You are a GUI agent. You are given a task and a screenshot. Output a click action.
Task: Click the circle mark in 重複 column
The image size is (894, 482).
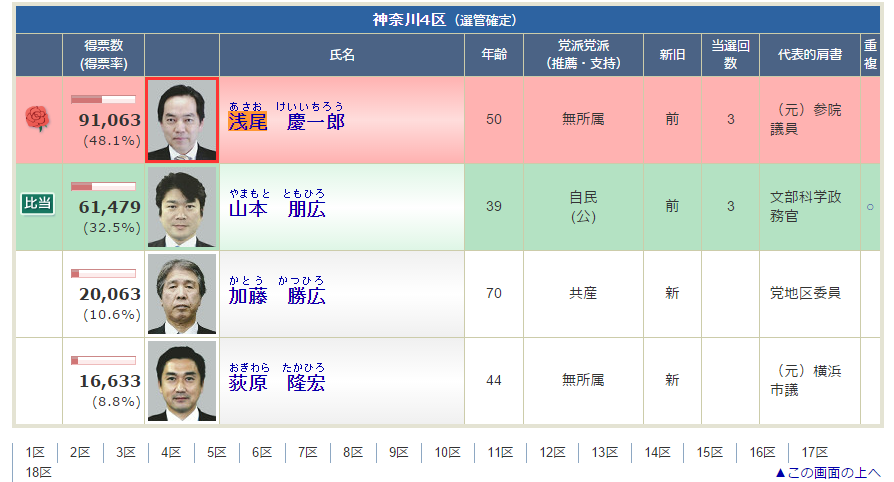[x=869, y=207]
